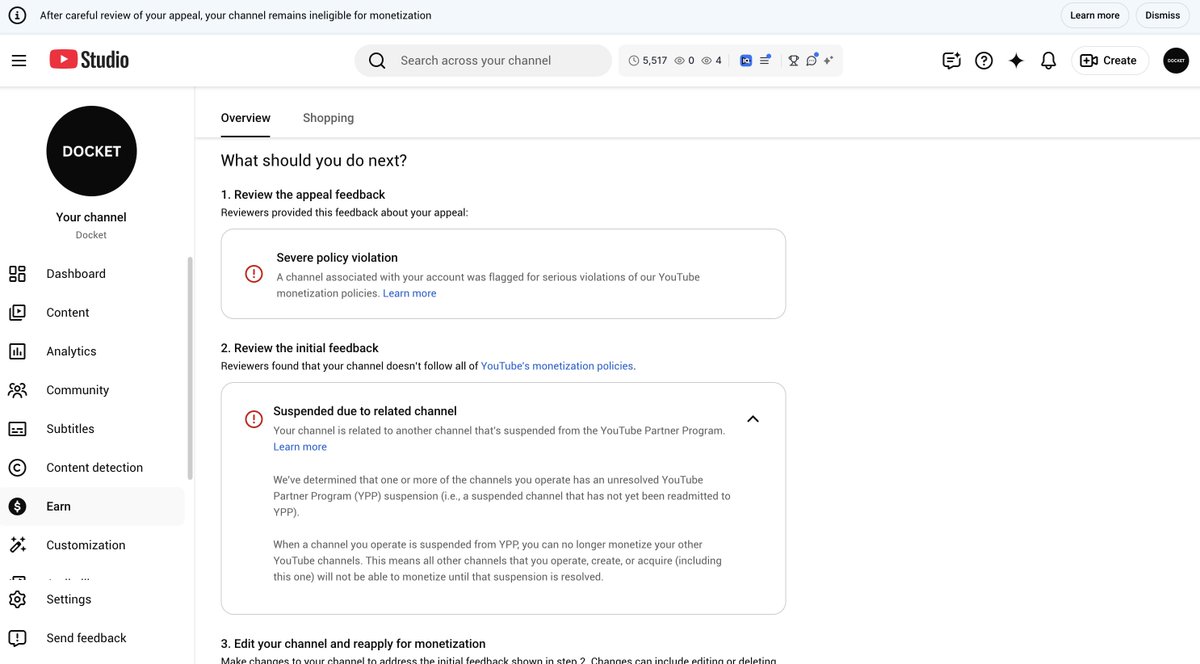
Task: Open Learn more in Severe policy violation
Action: tap(409, 294)
